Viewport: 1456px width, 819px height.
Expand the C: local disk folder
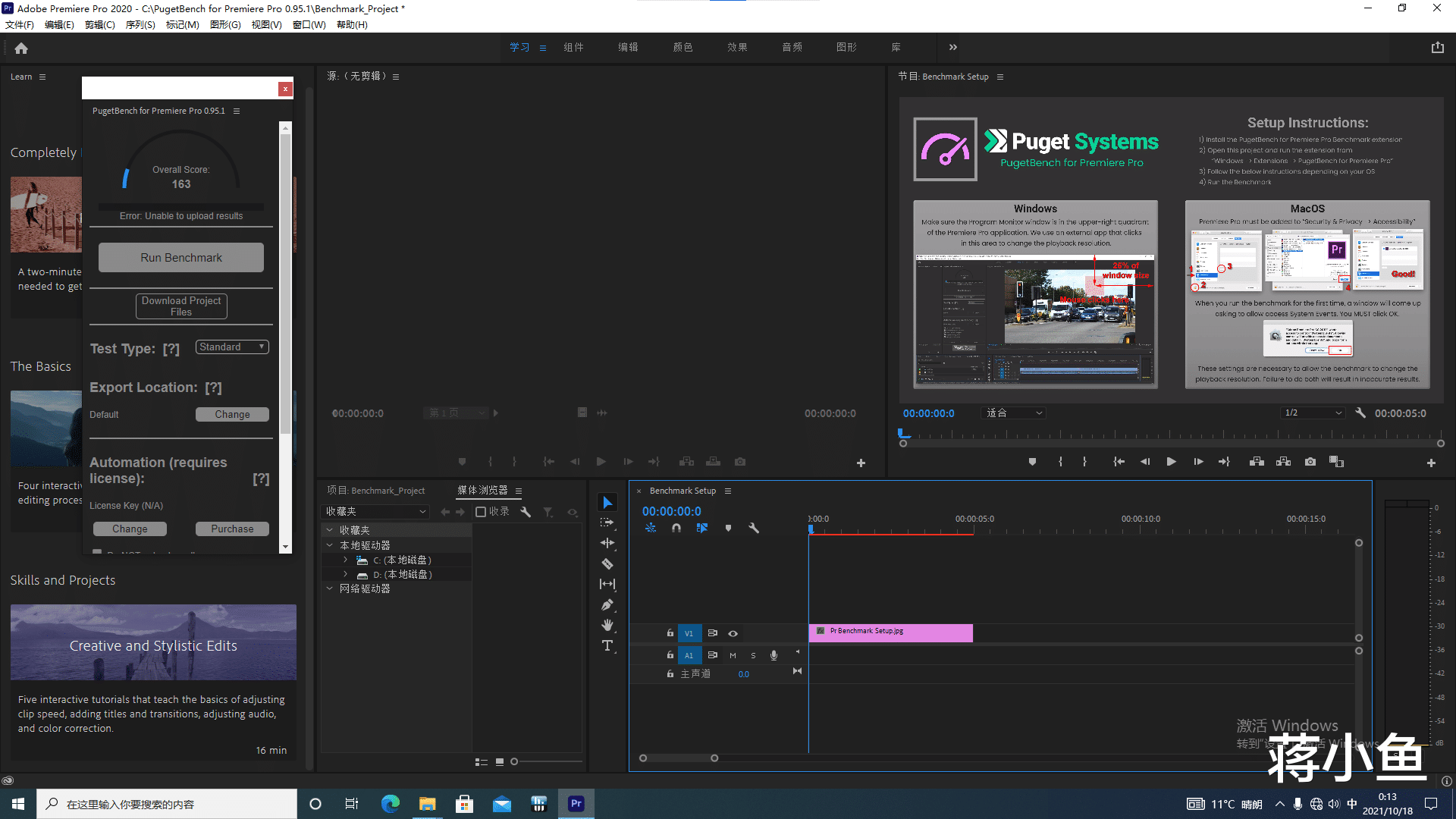[x=346, y=560]
